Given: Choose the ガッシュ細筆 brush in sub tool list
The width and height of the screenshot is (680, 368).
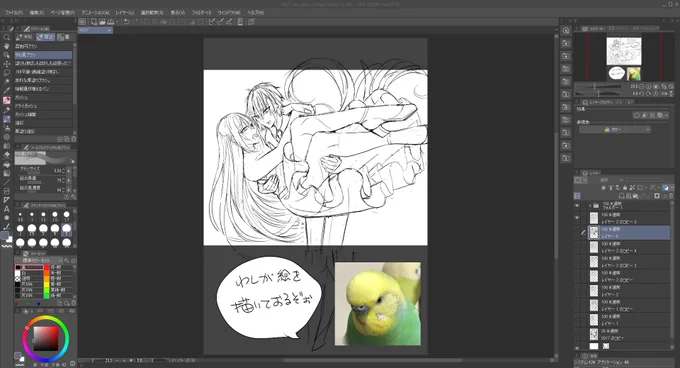Looking at the screenshot, I should pyautogui.click(x=43, y=114).
